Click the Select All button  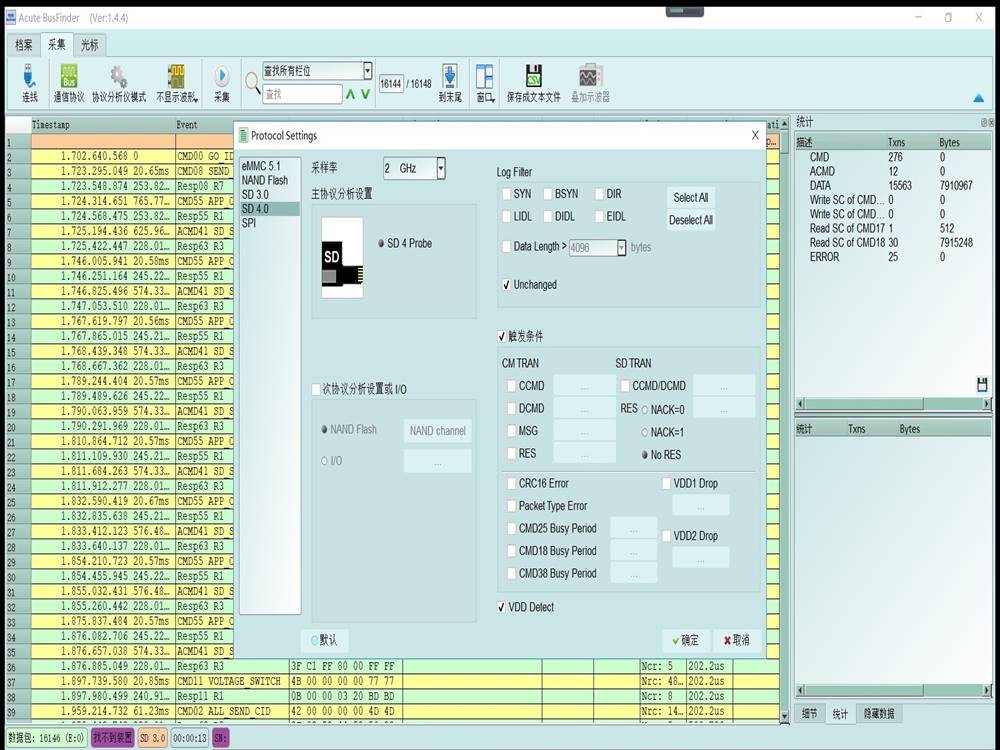click(690, 197)
